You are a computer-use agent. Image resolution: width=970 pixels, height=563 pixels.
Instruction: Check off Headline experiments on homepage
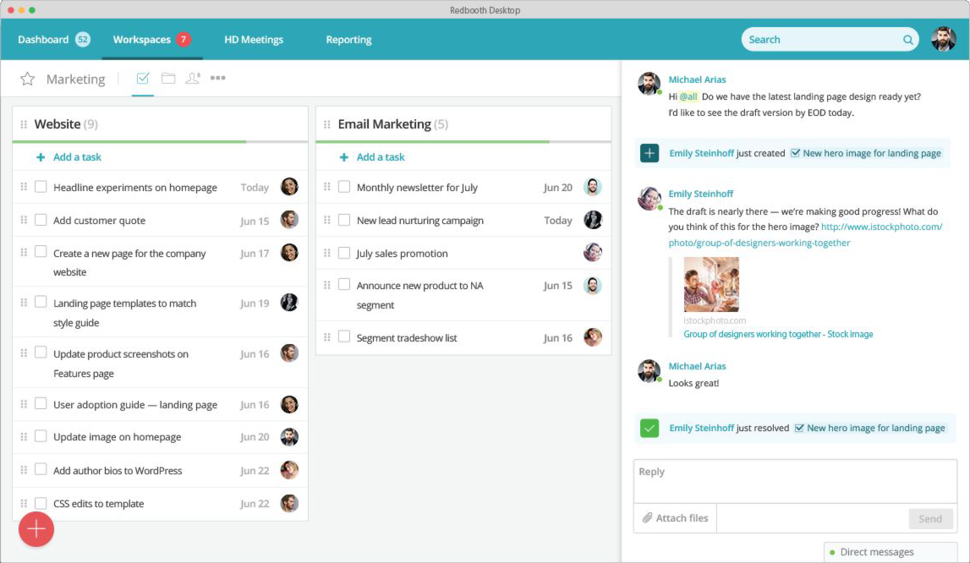41,186
